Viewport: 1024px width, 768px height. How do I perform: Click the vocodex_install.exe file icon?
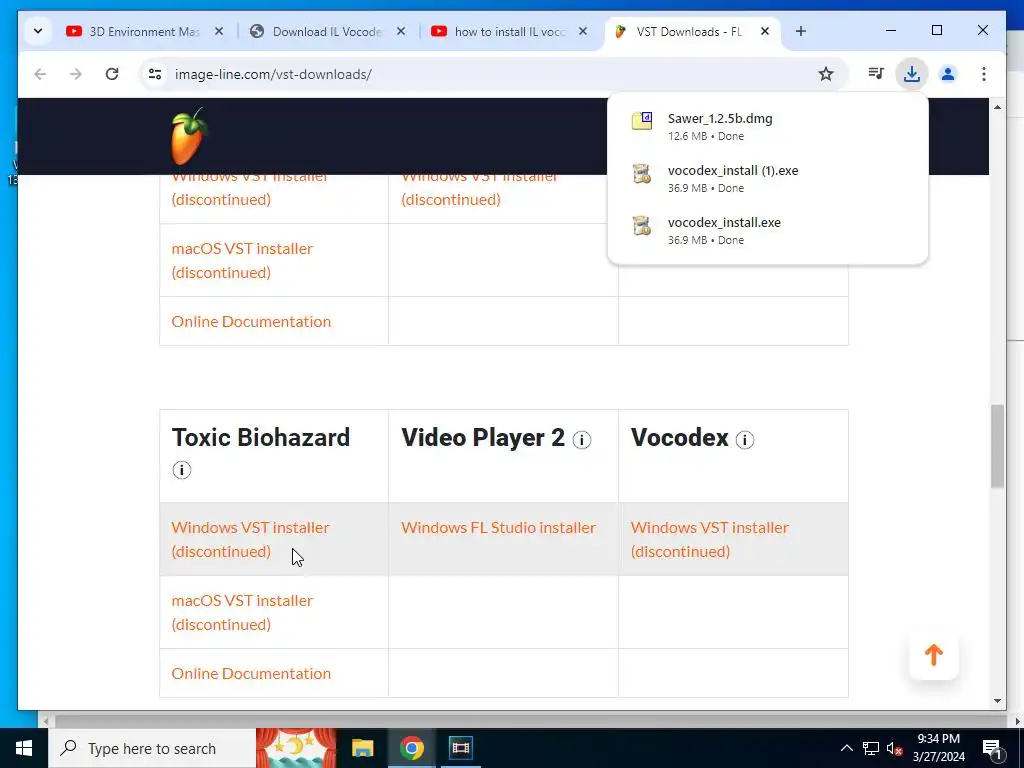coord(642,225)
